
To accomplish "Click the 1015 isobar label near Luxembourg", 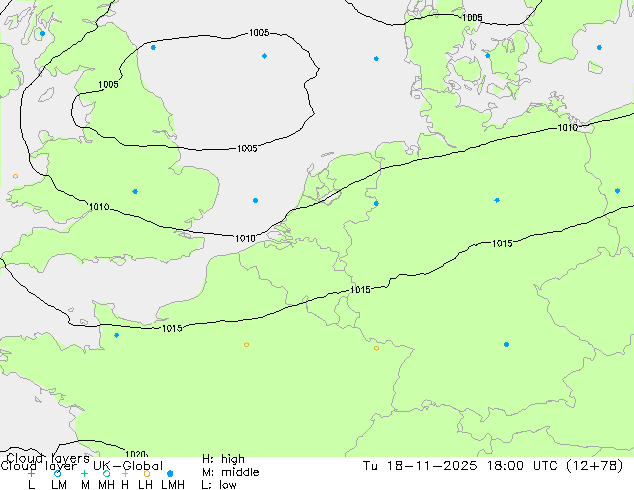I will pos(360,290).
